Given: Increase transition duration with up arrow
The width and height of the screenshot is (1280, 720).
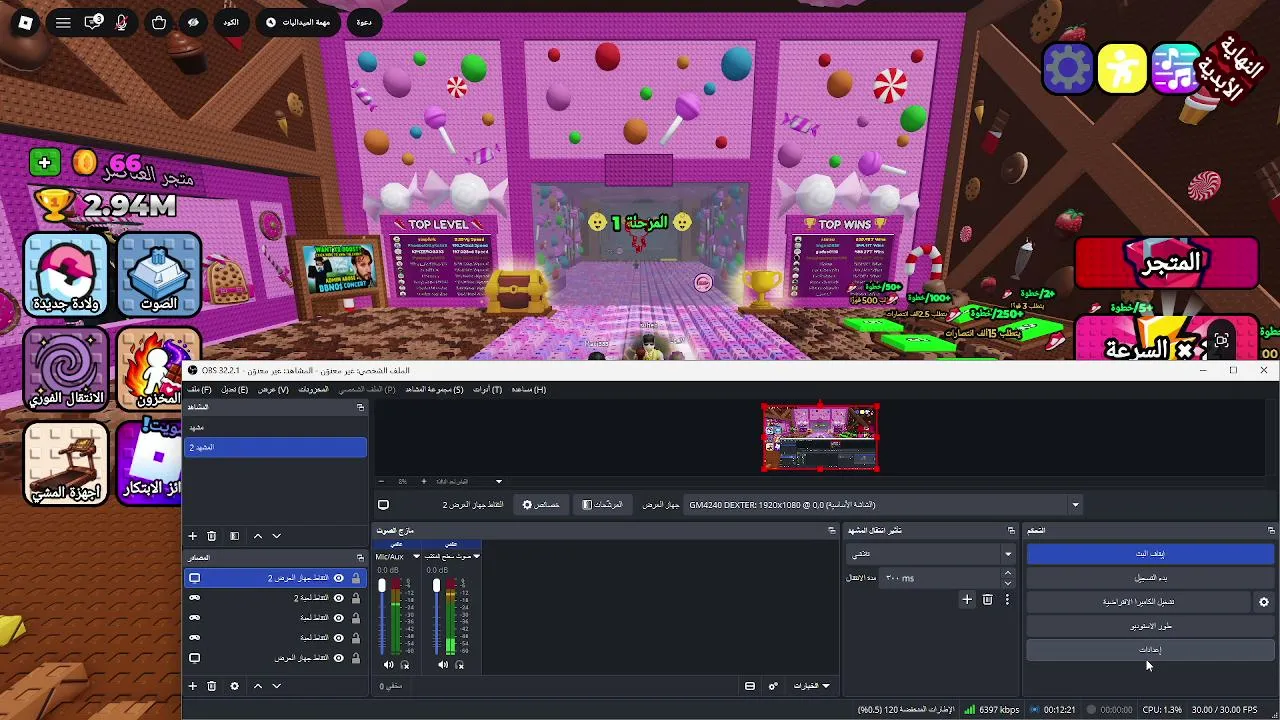Looking at the screenshot, I should pos(1007,573).
